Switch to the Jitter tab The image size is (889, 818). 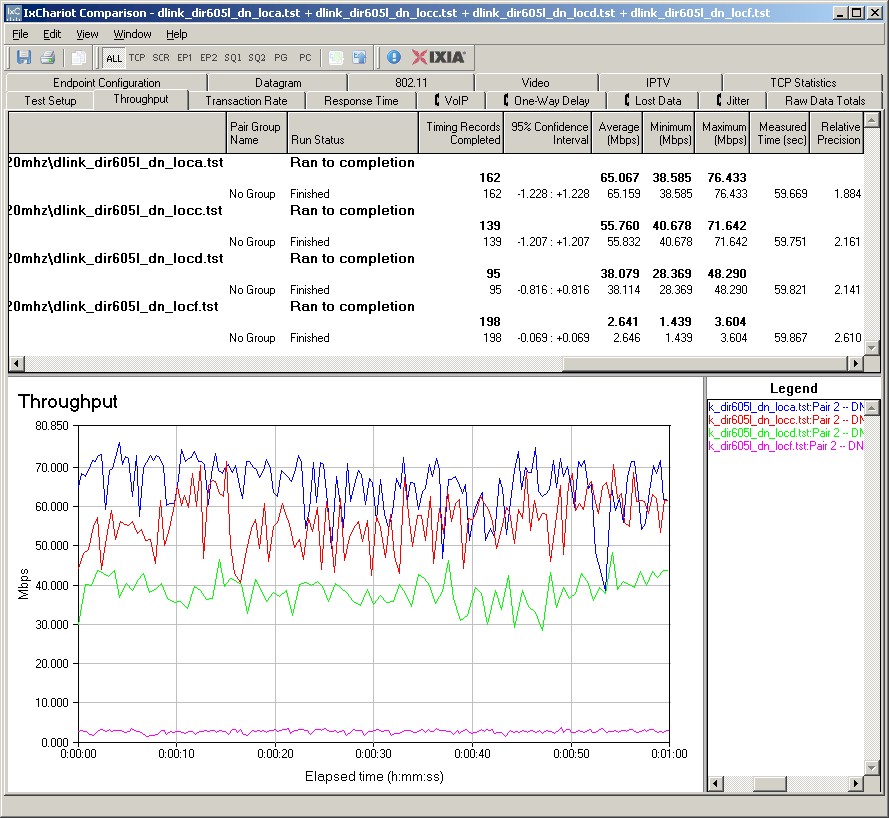733,101
